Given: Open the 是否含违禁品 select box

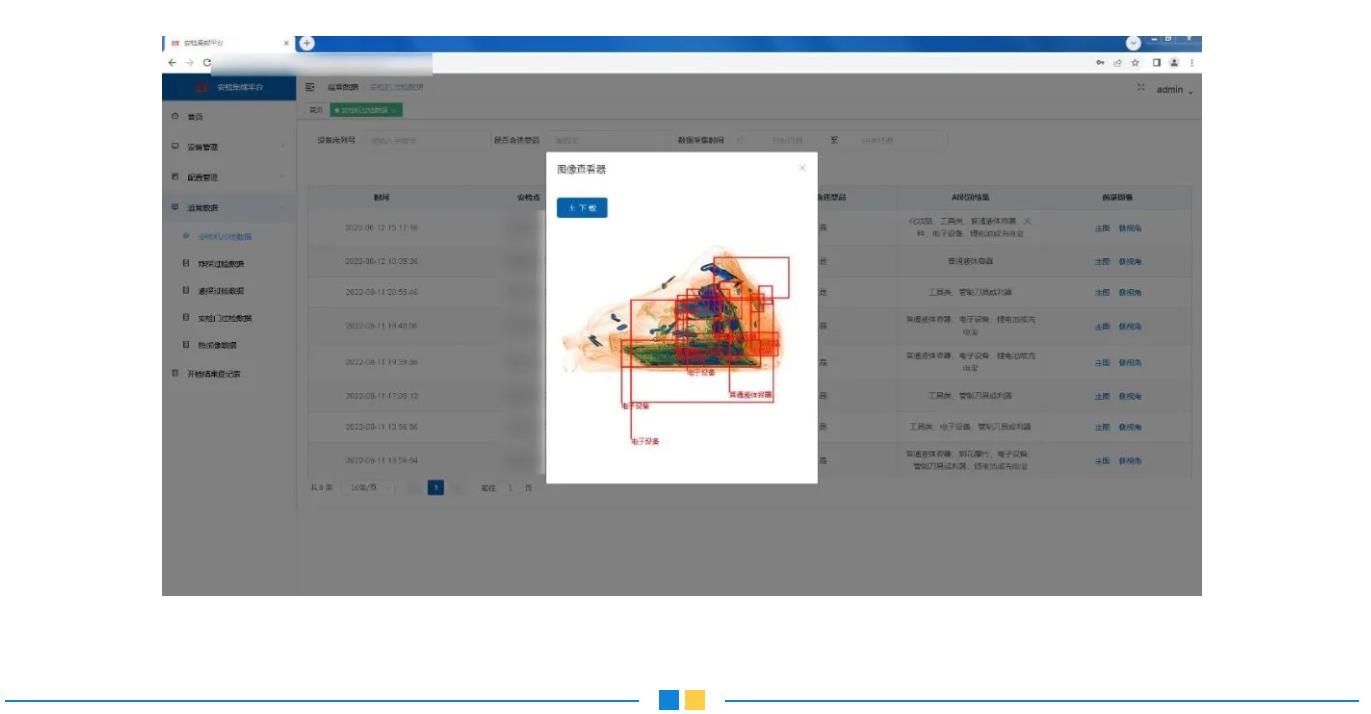Looking at the screenshot, I should coord(603,140).
